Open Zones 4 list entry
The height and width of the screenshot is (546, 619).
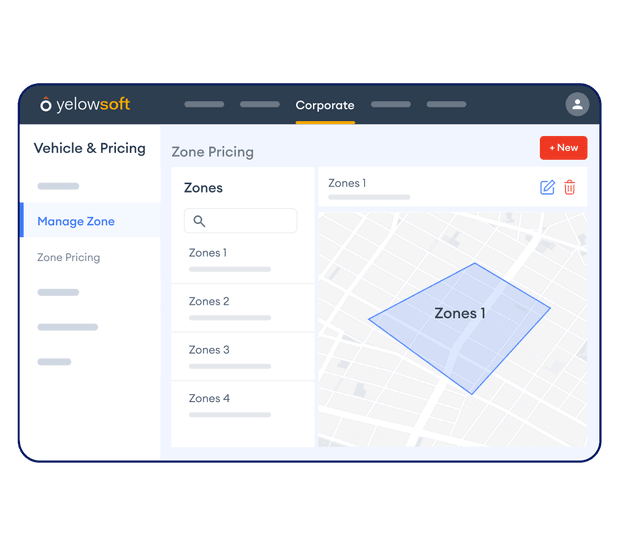(x=209, y=398)
